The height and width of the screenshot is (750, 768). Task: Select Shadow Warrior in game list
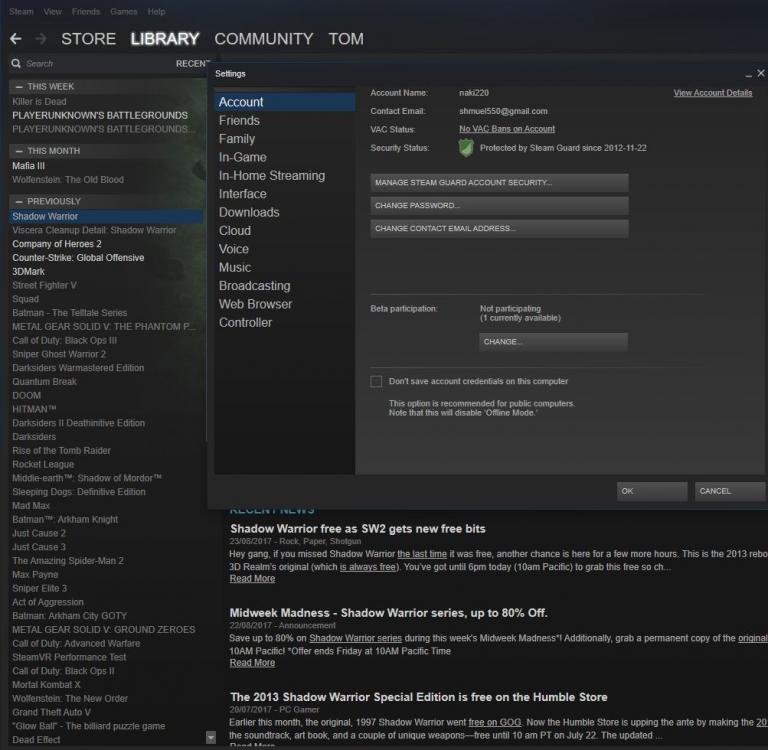point(106,217)
